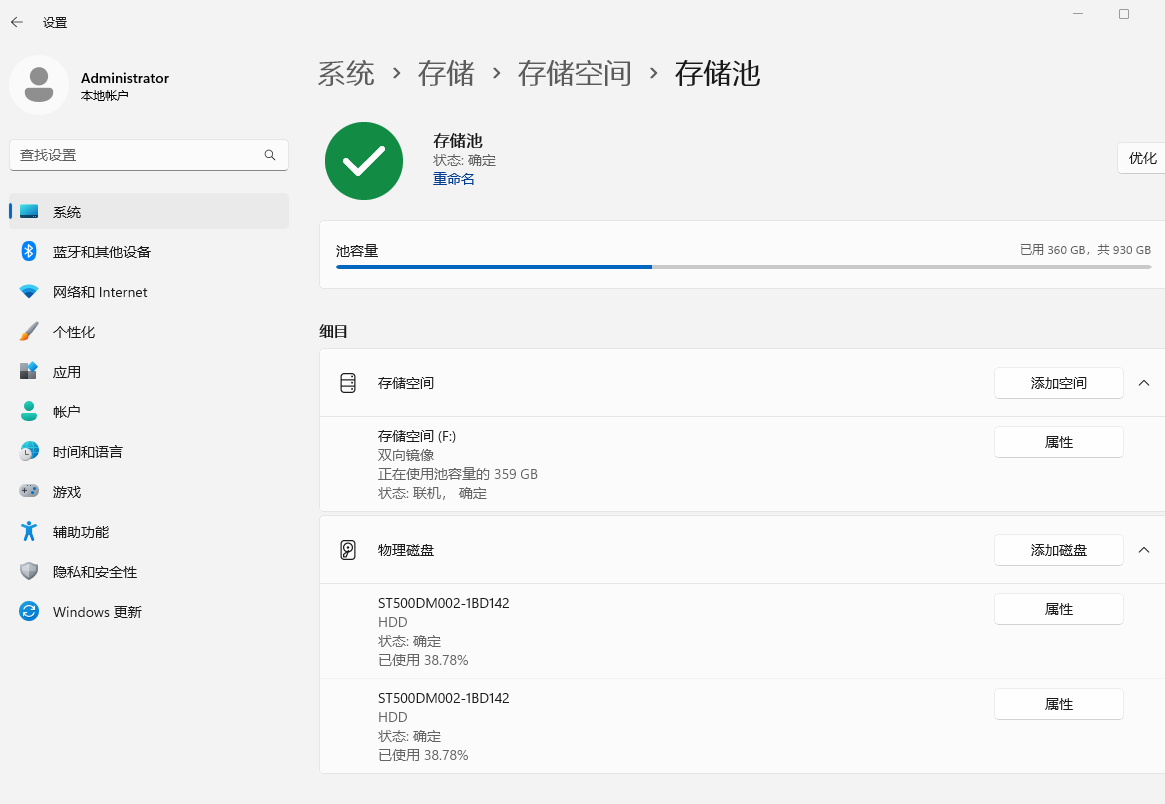Click the 已用 360 GB，共 930 GB text

point(1085,250)
